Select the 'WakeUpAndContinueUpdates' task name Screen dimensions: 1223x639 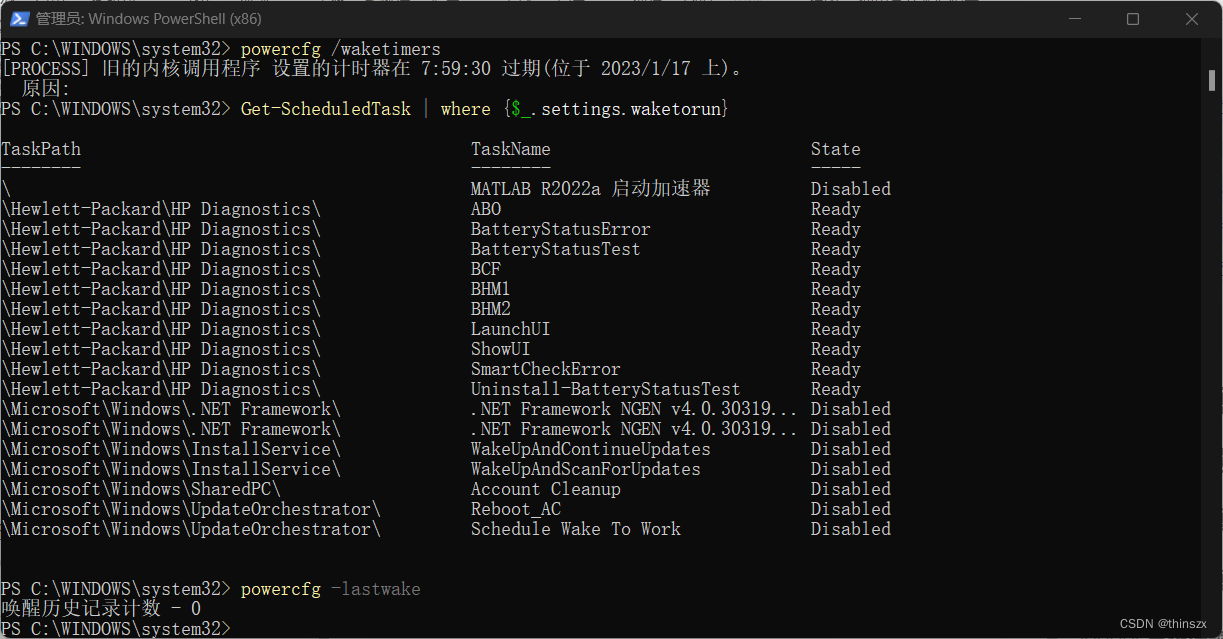591,449
